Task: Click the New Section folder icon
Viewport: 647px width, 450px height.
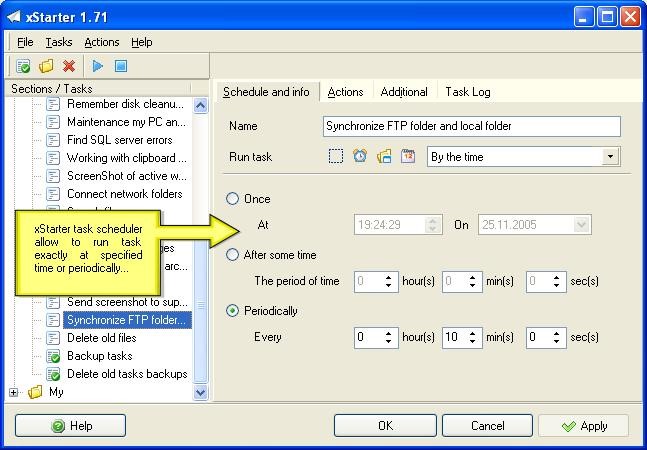Action: [46, 67]
